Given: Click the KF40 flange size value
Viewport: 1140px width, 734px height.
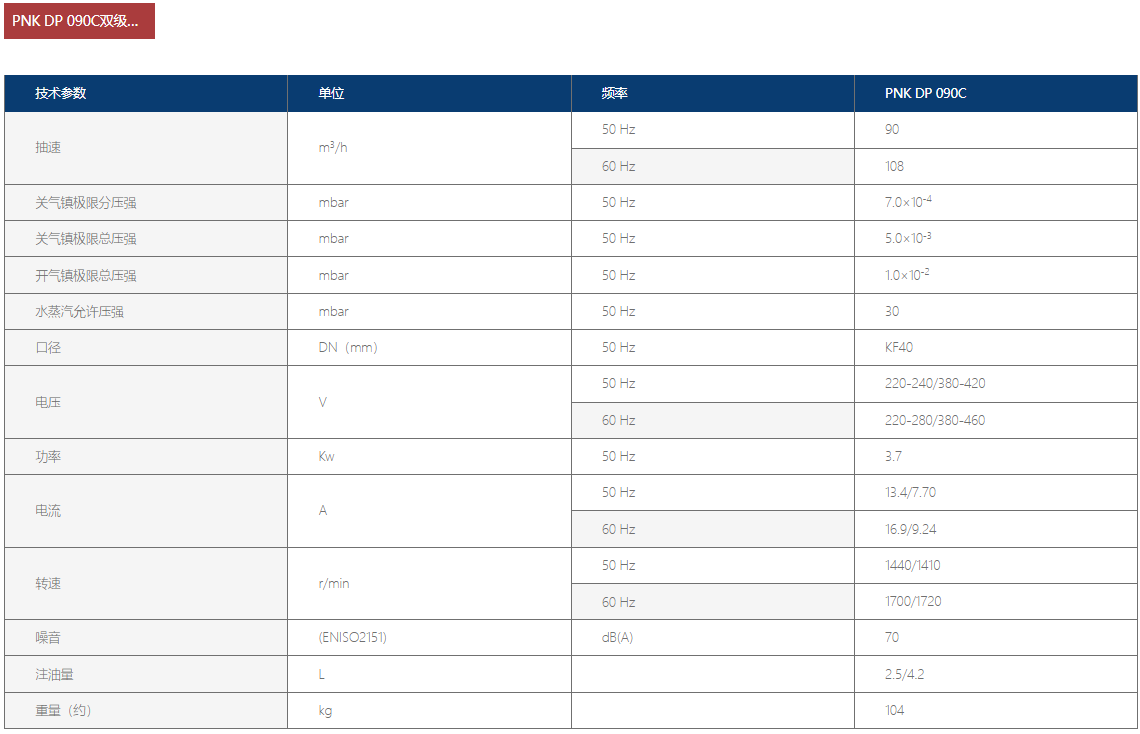Looking at the screenshot, I should (x=899, y=347).
